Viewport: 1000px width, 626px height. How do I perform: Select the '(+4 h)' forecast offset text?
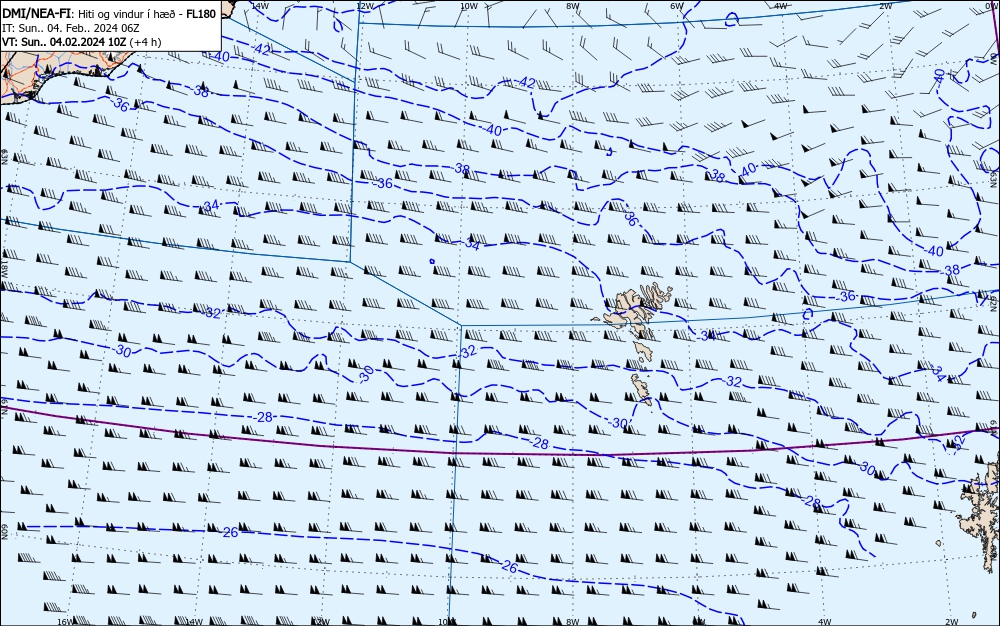point(145,42)
